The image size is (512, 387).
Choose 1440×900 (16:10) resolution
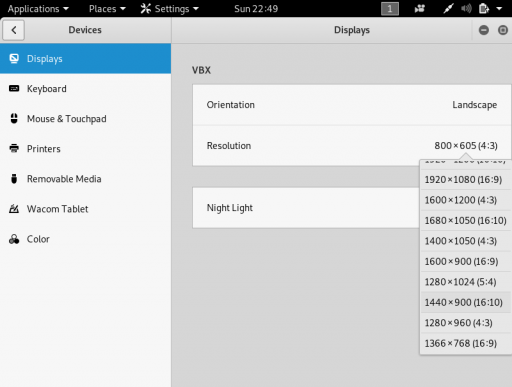point(465,302)
